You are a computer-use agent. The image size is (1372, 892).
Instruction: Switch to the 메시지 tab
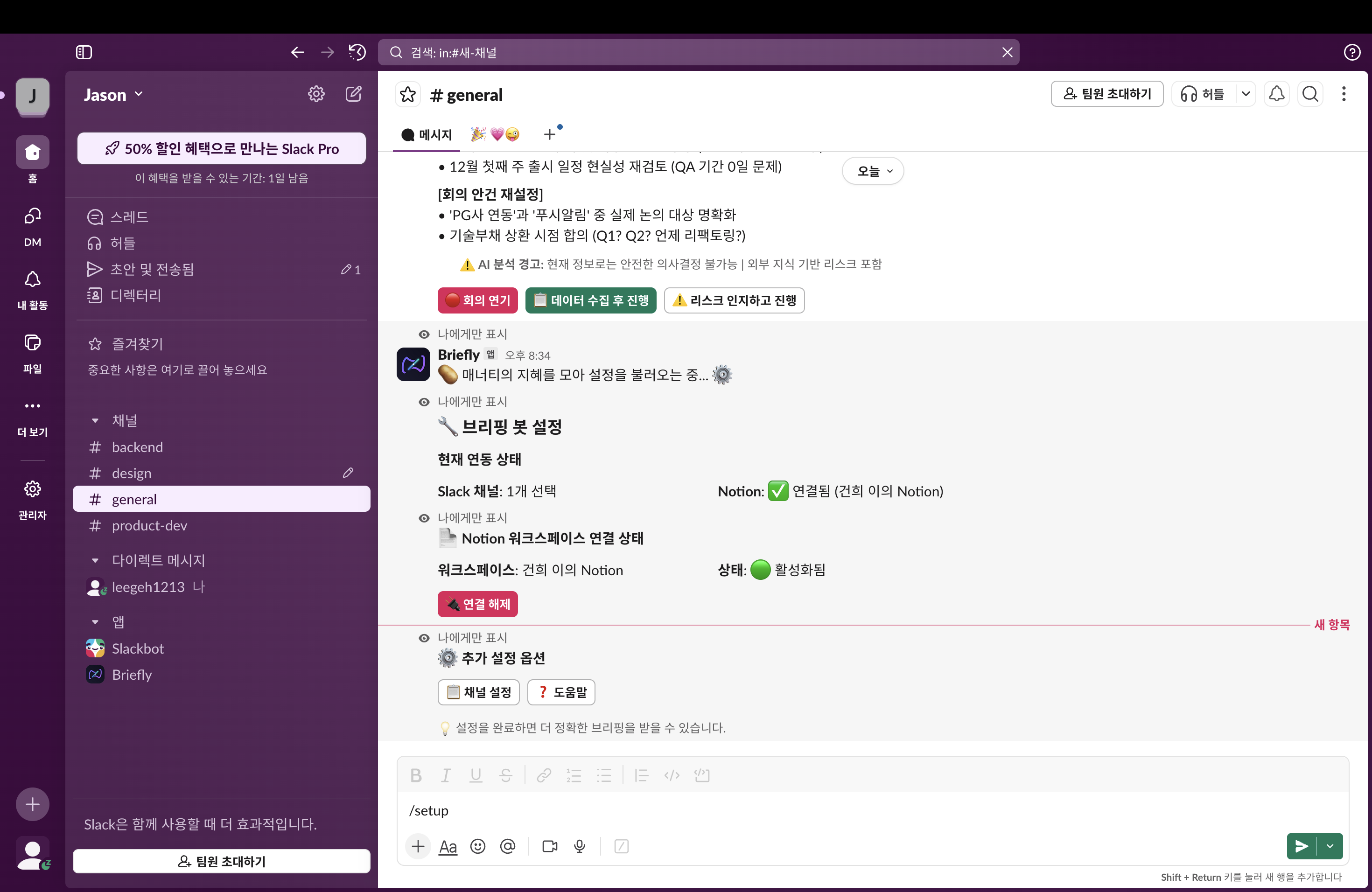[x=427, y=135]
